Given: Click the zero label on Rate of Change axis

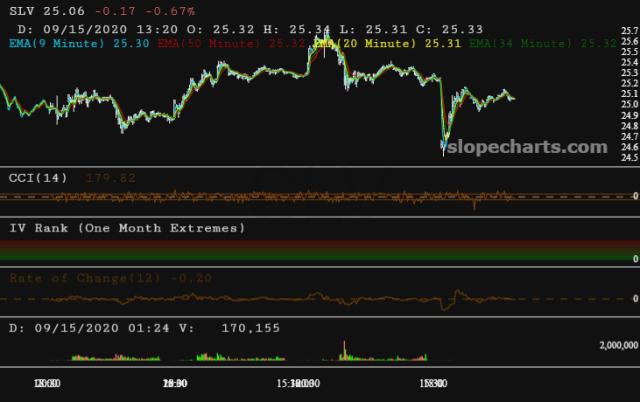Looking at the screenshot, I should pos(635,299).
